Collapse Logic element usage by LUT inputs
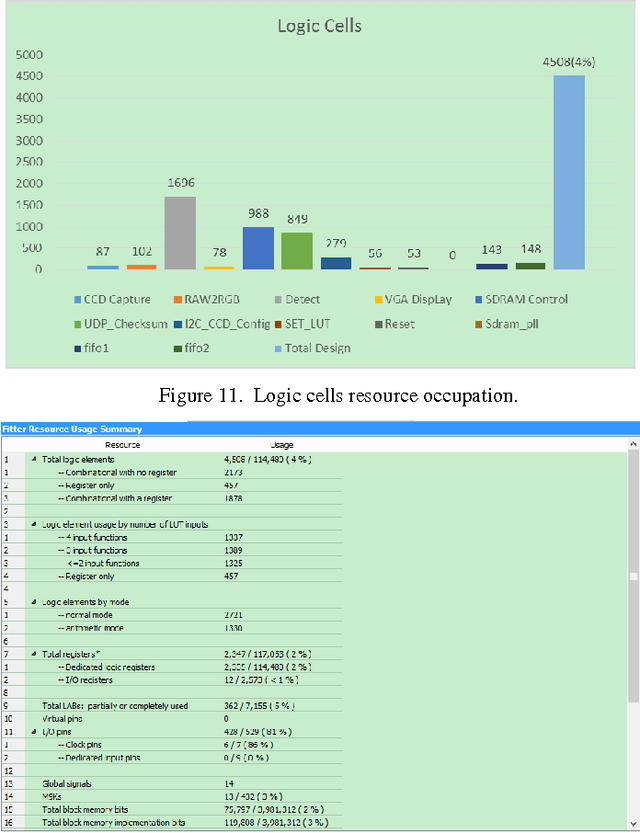Screen dimensions: 640x833 pyautogui.click(x=32, y=524)
